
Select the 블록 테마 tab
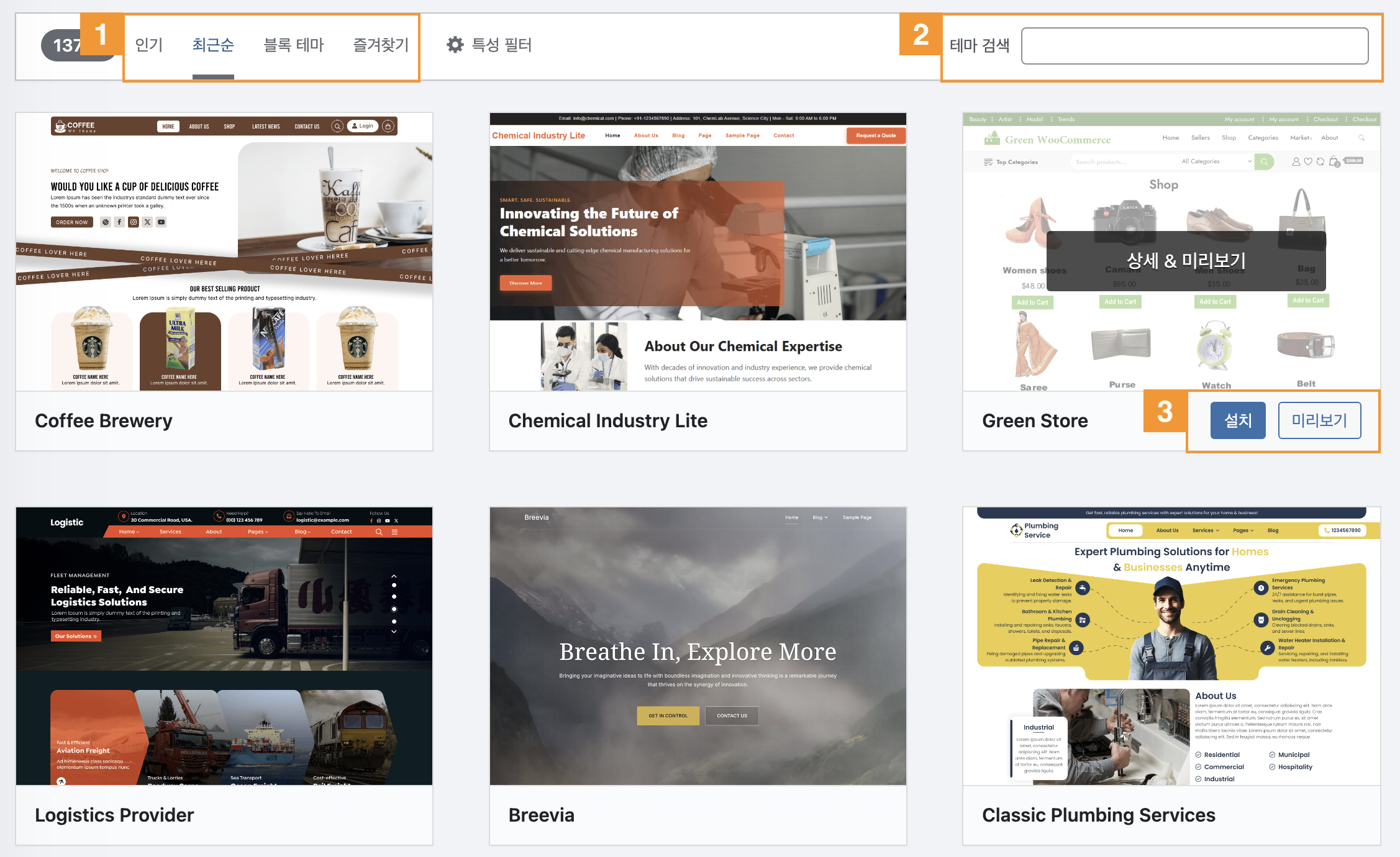(294, 45)
